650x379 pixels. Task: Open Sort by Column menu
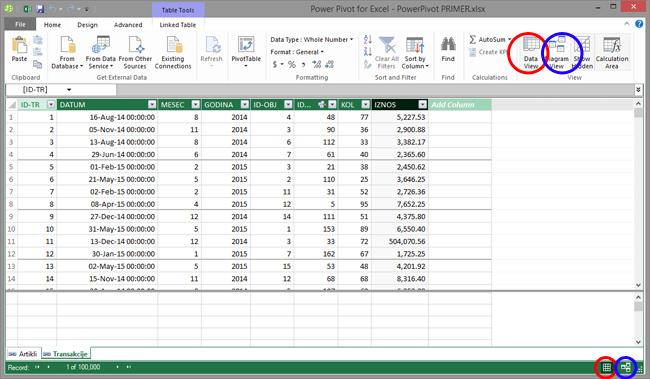tap(415, 53)
